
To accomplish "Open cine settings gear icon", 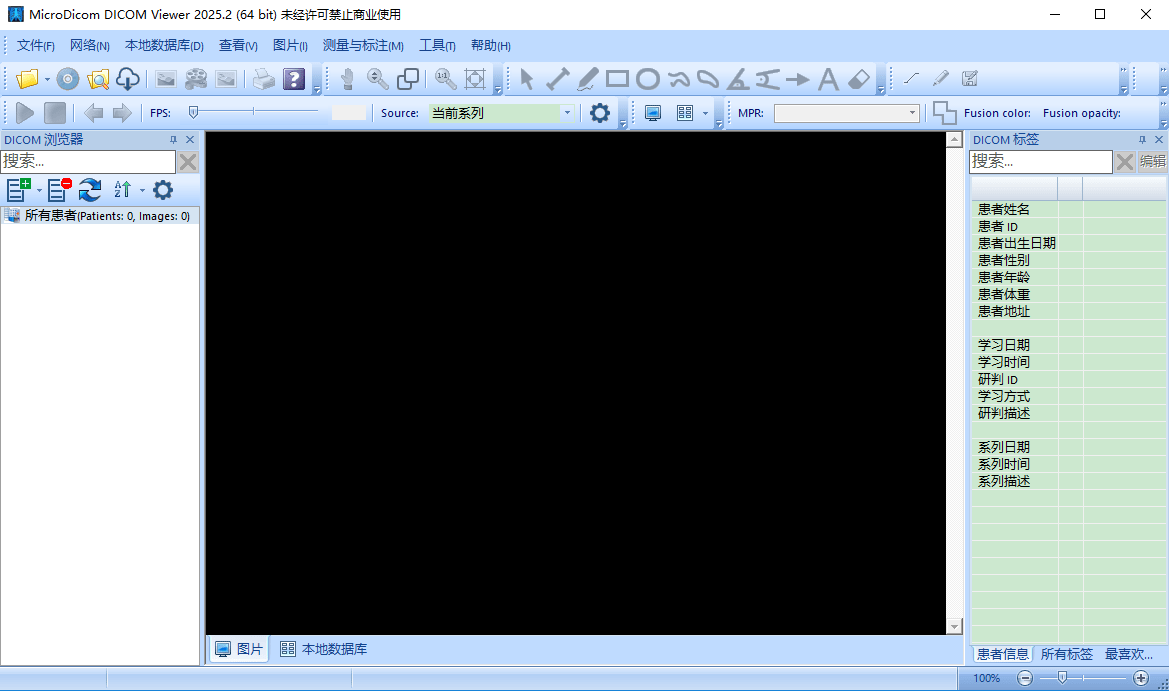I will [599, 113].
